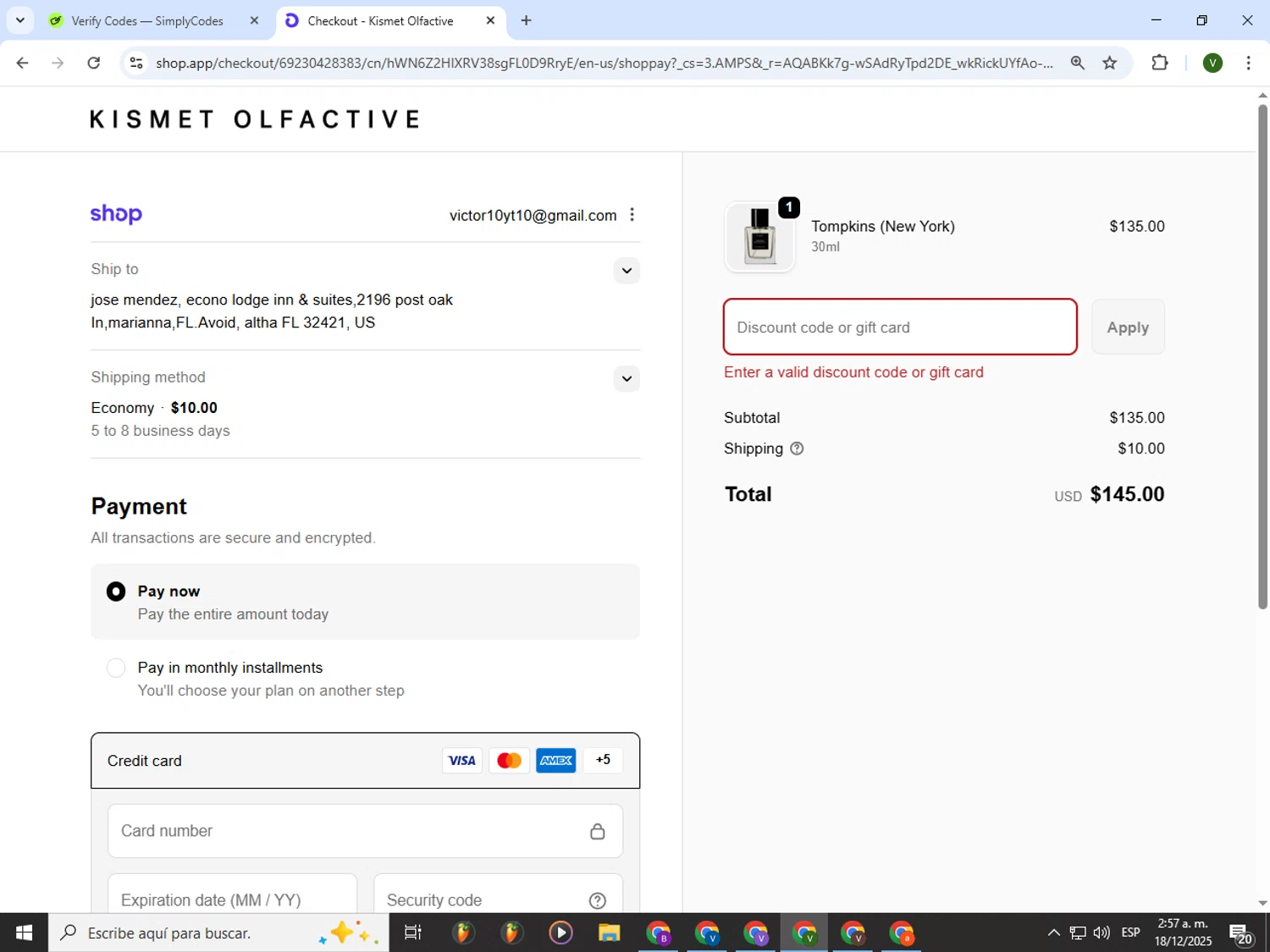
Task: Open the Shipping info help icon
Action: pos(797,448)
